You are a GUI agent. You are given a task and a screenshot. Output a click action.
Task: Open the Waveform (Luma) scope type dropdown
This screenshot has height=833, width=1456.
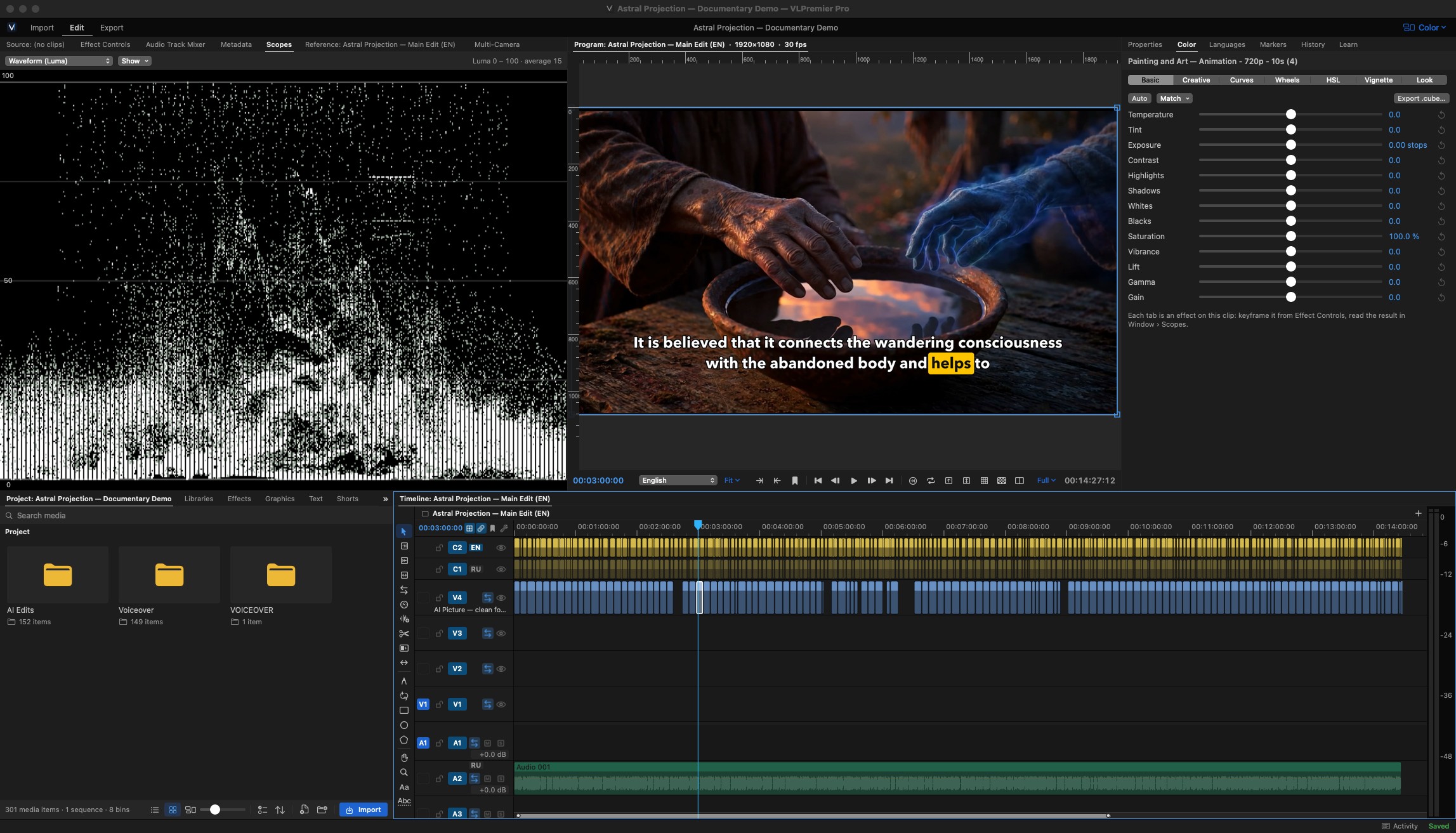(x=59, y=61)
